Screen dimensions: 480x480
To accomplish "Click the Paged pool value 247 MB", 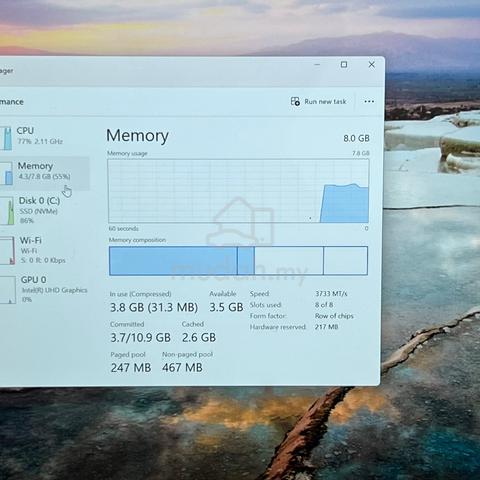I will [x=131, y=368].
